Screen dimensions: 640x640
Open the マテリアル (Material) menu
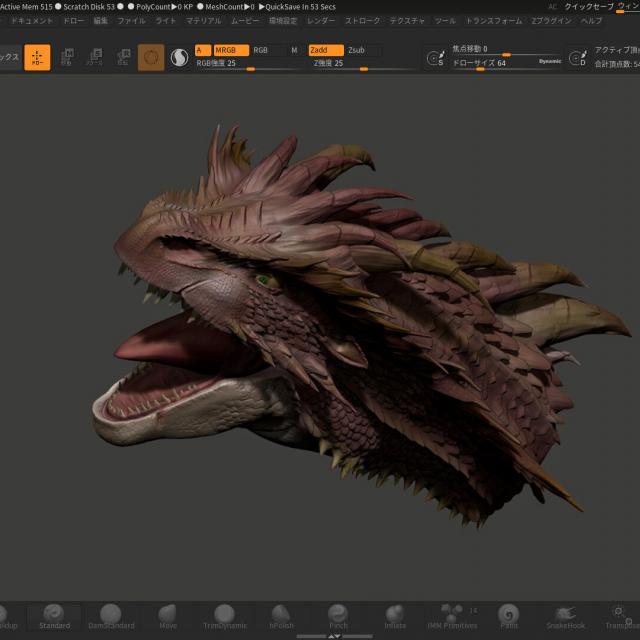[204, 20]
